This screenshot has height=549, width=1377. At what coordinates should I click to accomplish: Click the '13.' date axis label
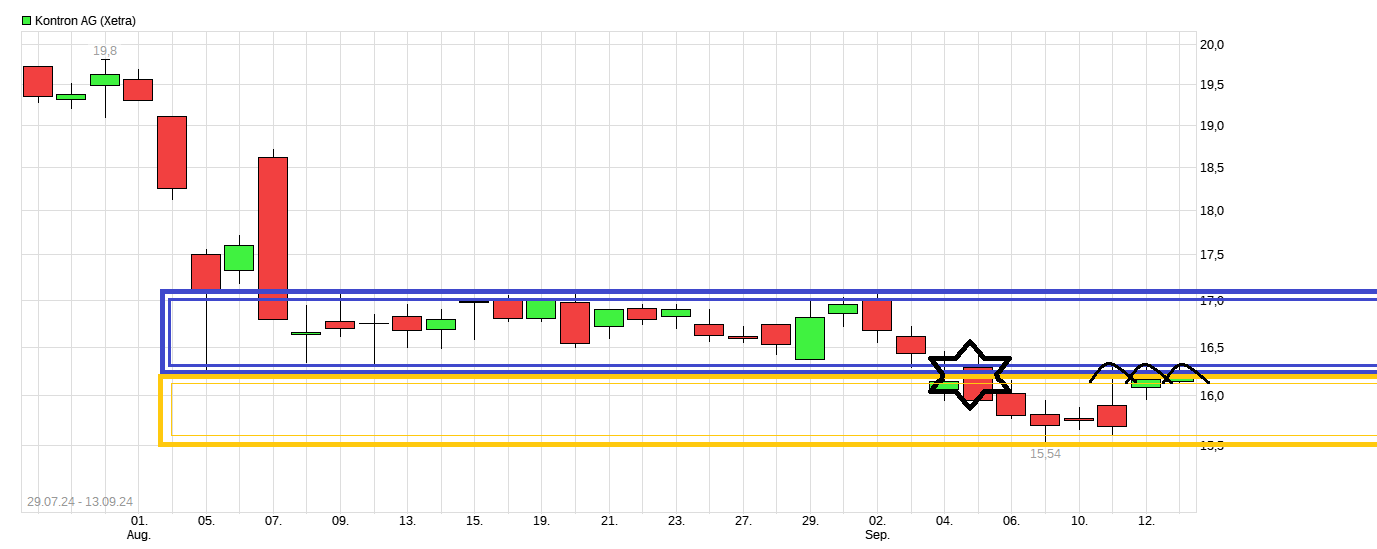pyautogui.click(x=407, y=521)
